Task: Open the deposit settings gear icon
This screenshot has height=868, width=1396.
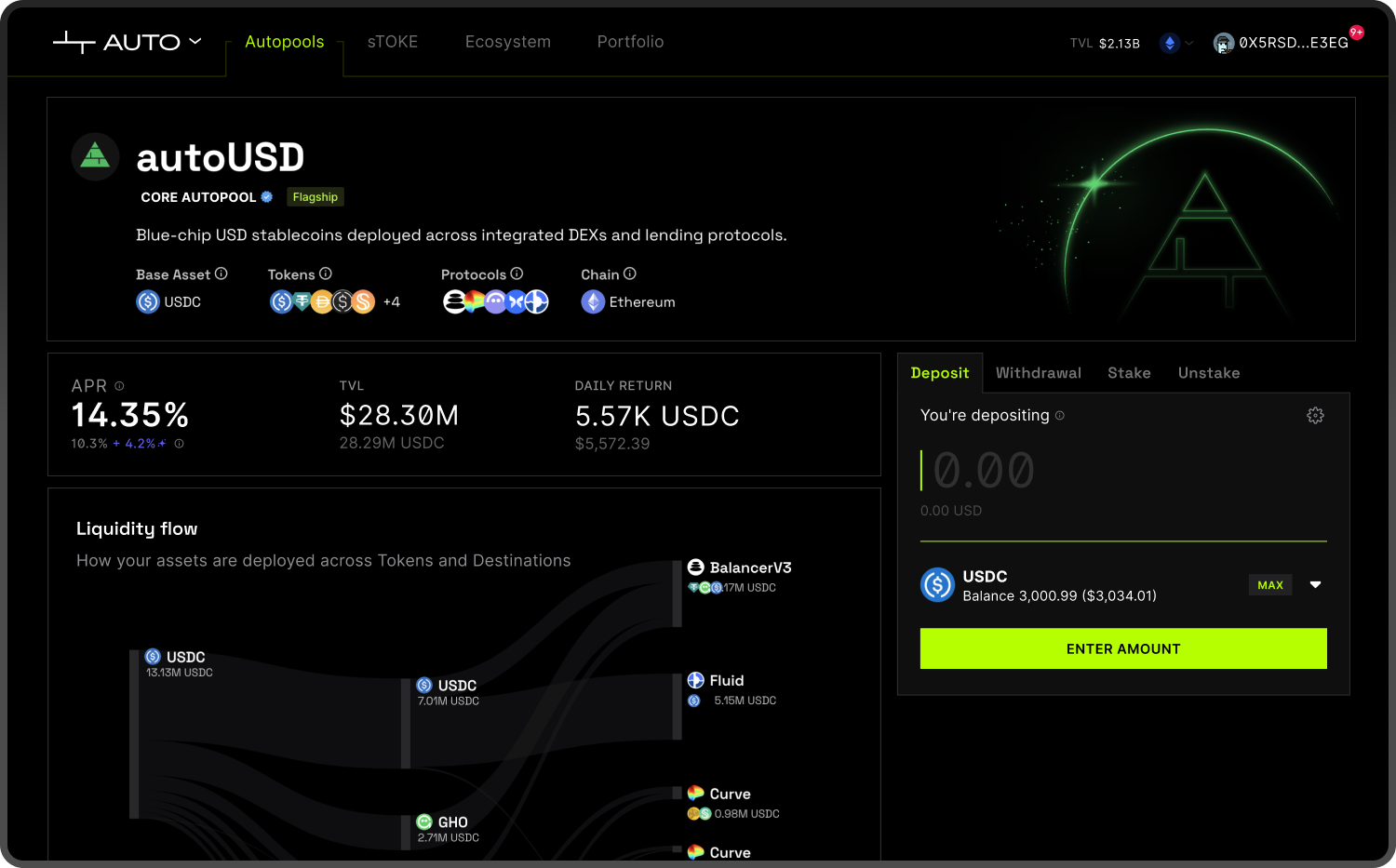Action: pyautogui.click(x=1315, y=416)
